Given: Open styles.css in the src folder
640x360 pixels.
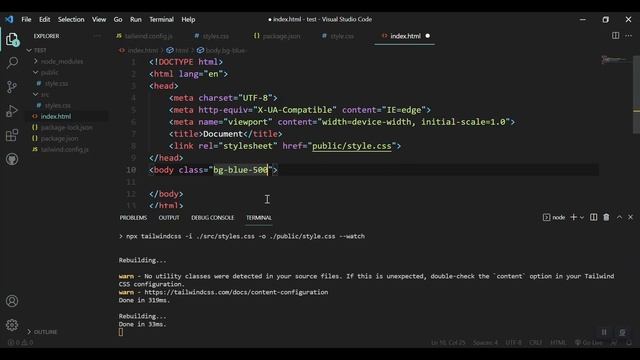Looking at the screenshot, I should pyautogui.click(x=58, y=105).
